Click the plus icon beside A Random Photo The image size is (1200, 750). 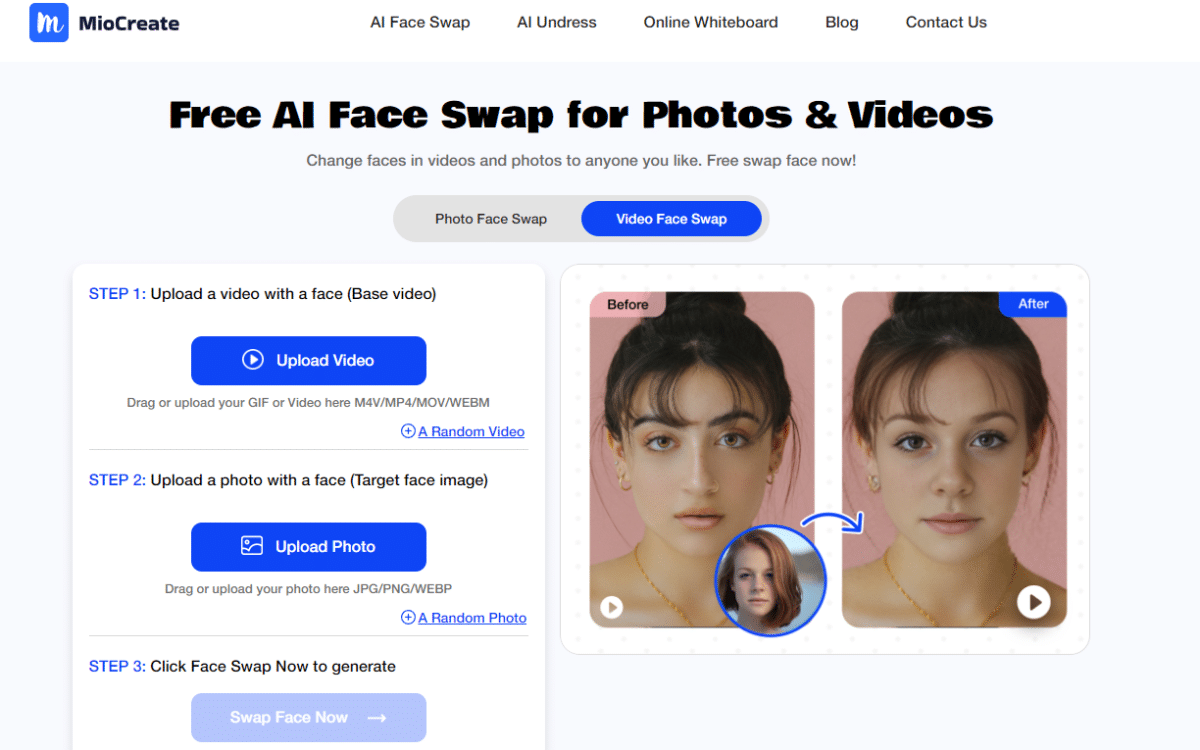click(408, 617)
